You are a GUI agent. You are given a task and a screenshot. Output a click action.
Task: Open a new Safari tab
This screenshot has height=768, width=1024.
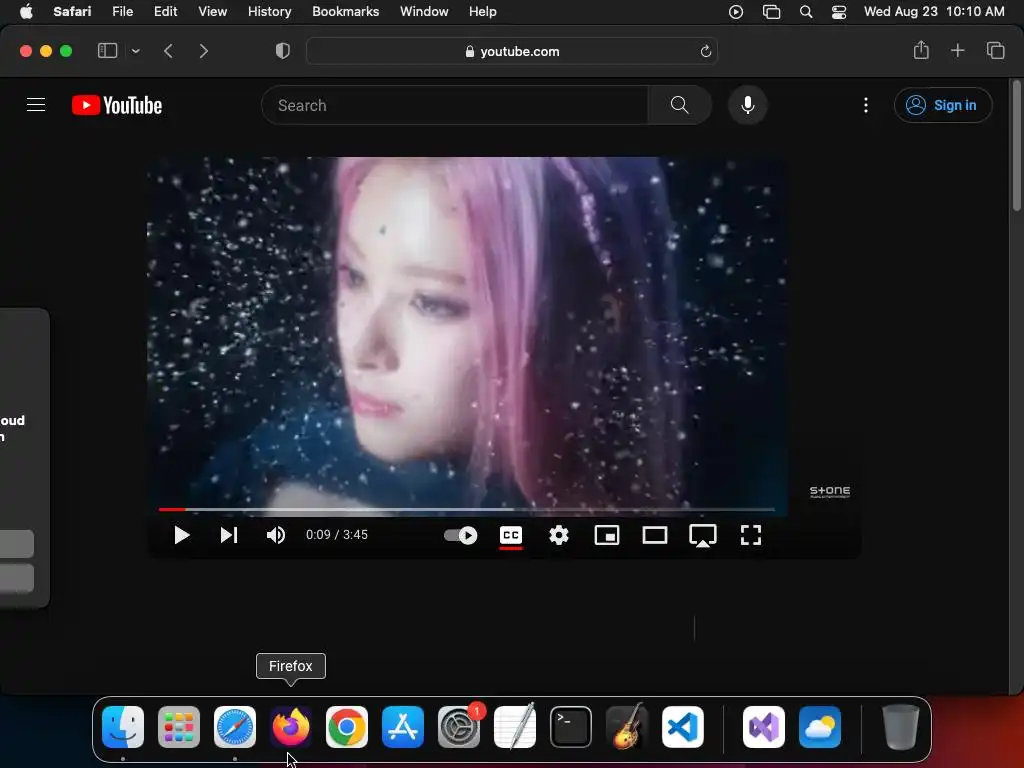click(x=957, y=50)
